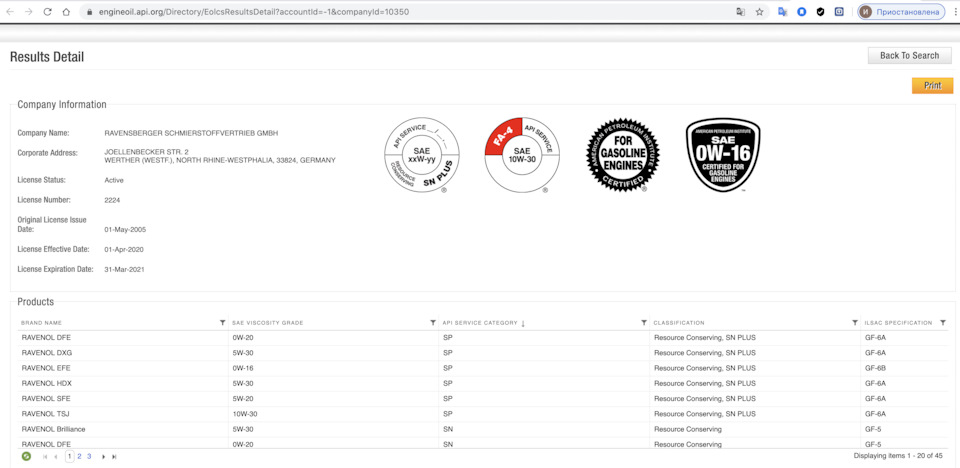Open the SAE Viscosity Grade column filter

pos(433,322)
